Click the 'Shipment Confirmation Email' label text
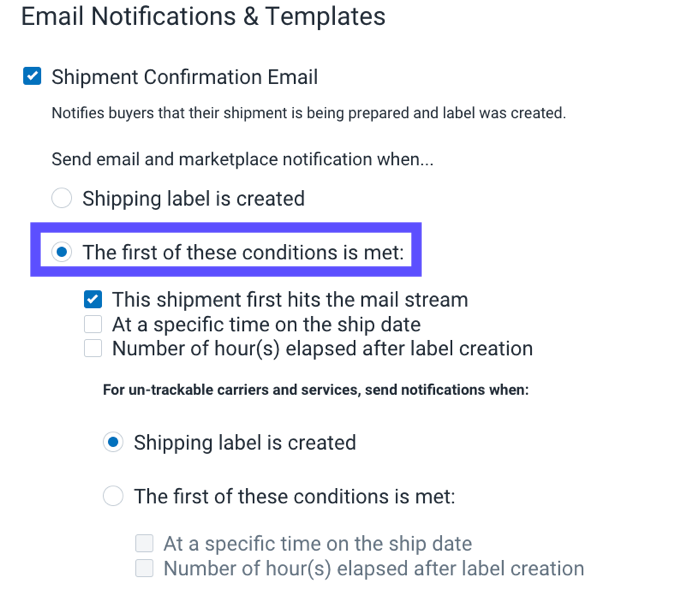 (x=184, y=77)
